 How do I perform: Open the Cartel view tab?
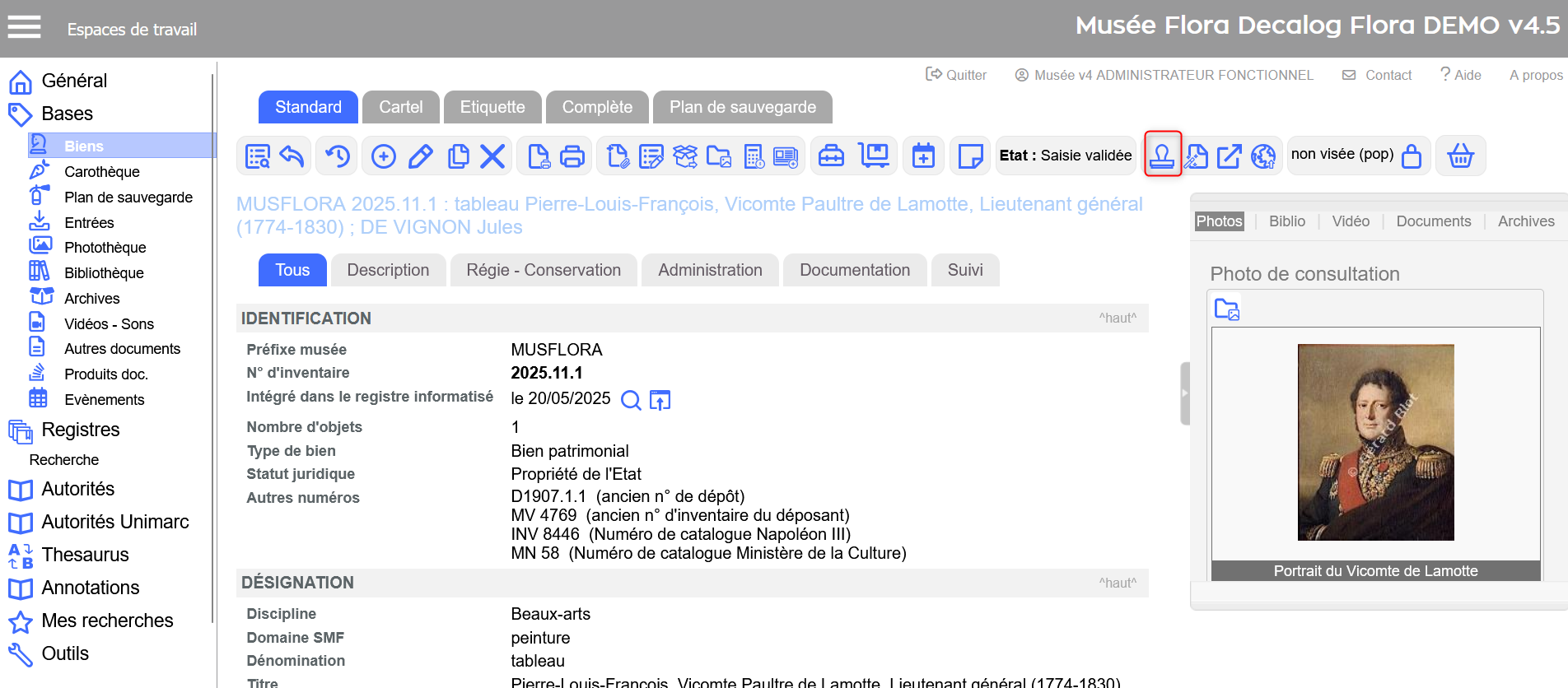(x=400, y=107)
